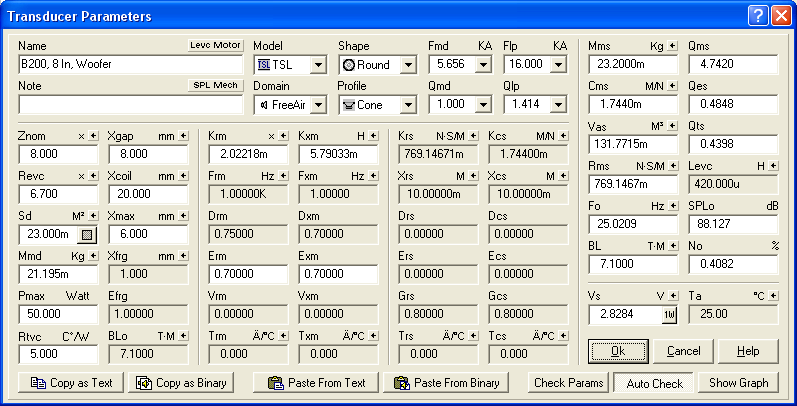Click the Mmd Kg unit arrow

pos(93,256)
